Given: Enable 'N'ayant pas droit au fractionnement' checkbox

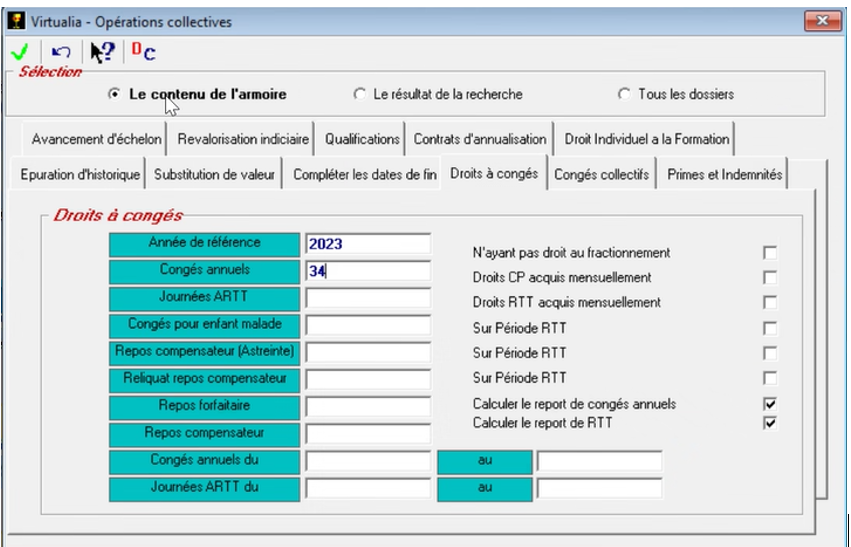Looking at the screenshot, I should point(770,253).
